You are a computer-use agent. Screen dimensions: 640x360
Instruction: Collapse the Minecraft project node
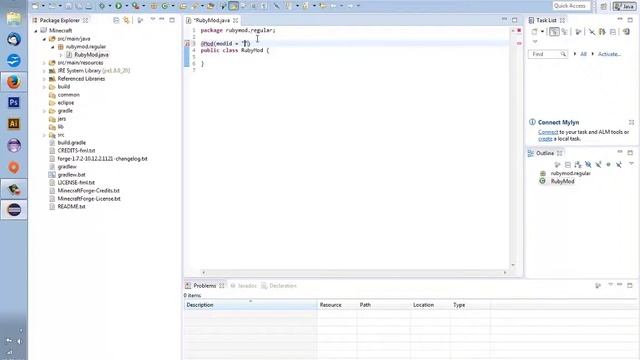point(36,31)
